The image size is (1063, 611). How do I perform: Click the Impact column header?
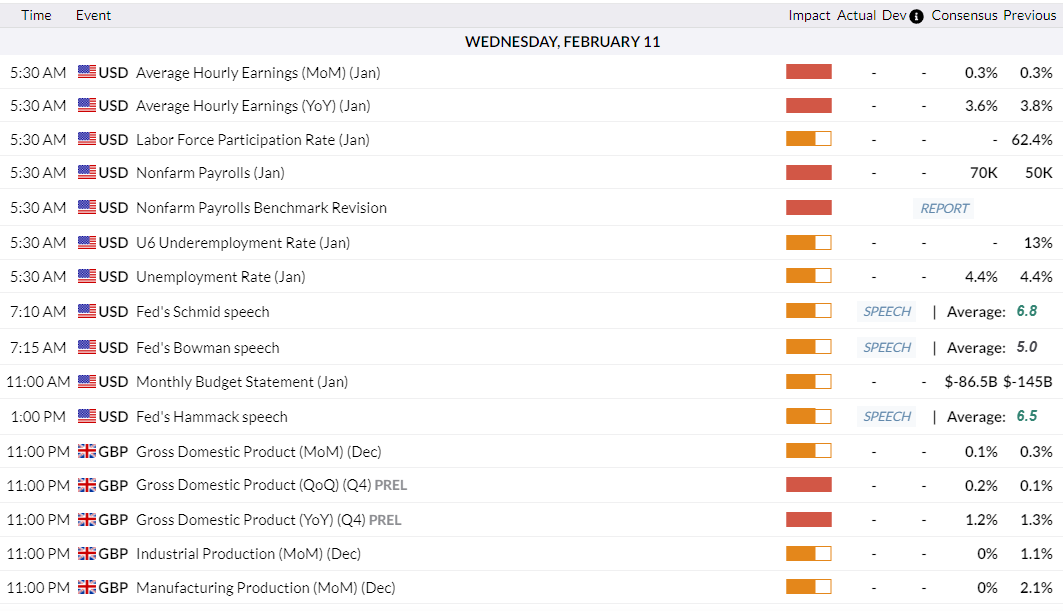[x=809, y=15]
